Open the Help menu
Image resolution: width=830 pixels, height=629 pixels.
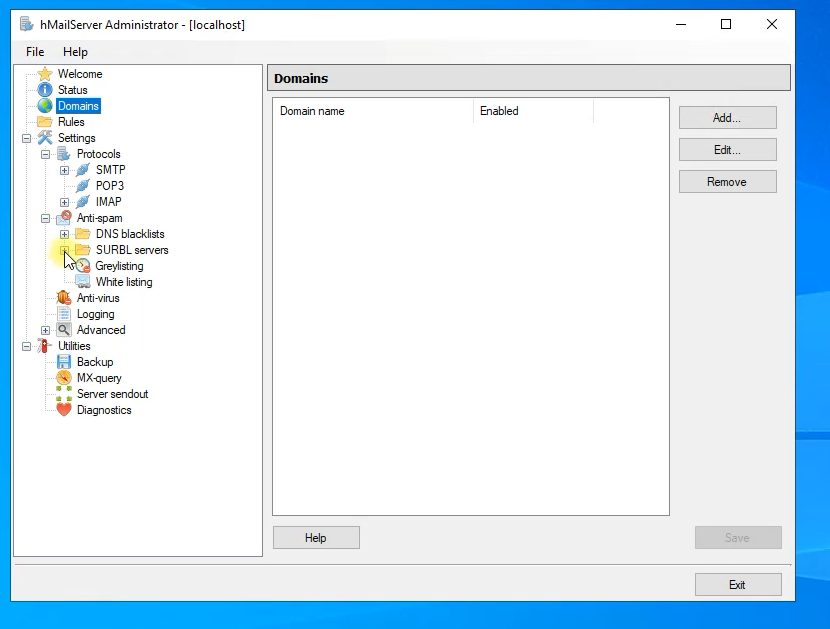click(75, 52)
